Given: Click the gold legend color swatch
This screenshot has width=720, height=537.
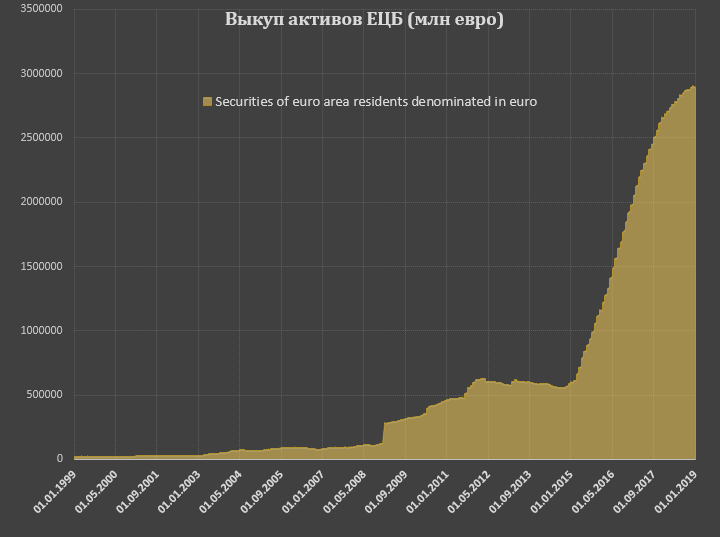Looking at the screenshot, I should (208, 102).
